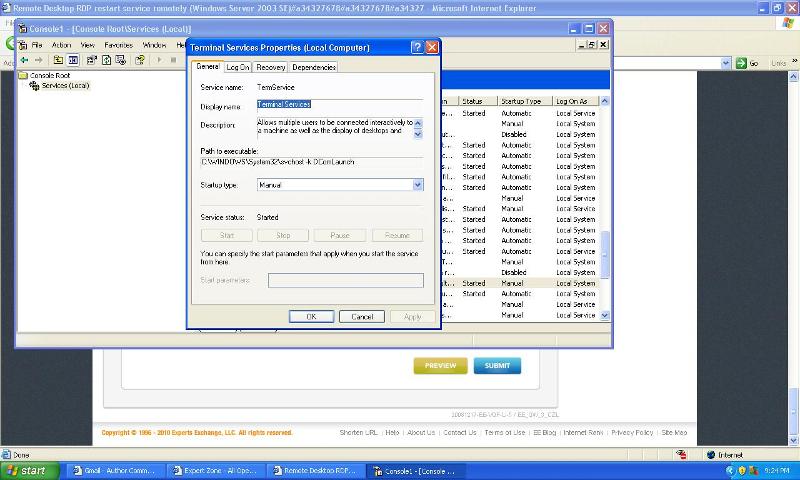Click the Services (Local) gear icon in the tree
This screenshot has height=480, width=800.
tap(34, 86)
